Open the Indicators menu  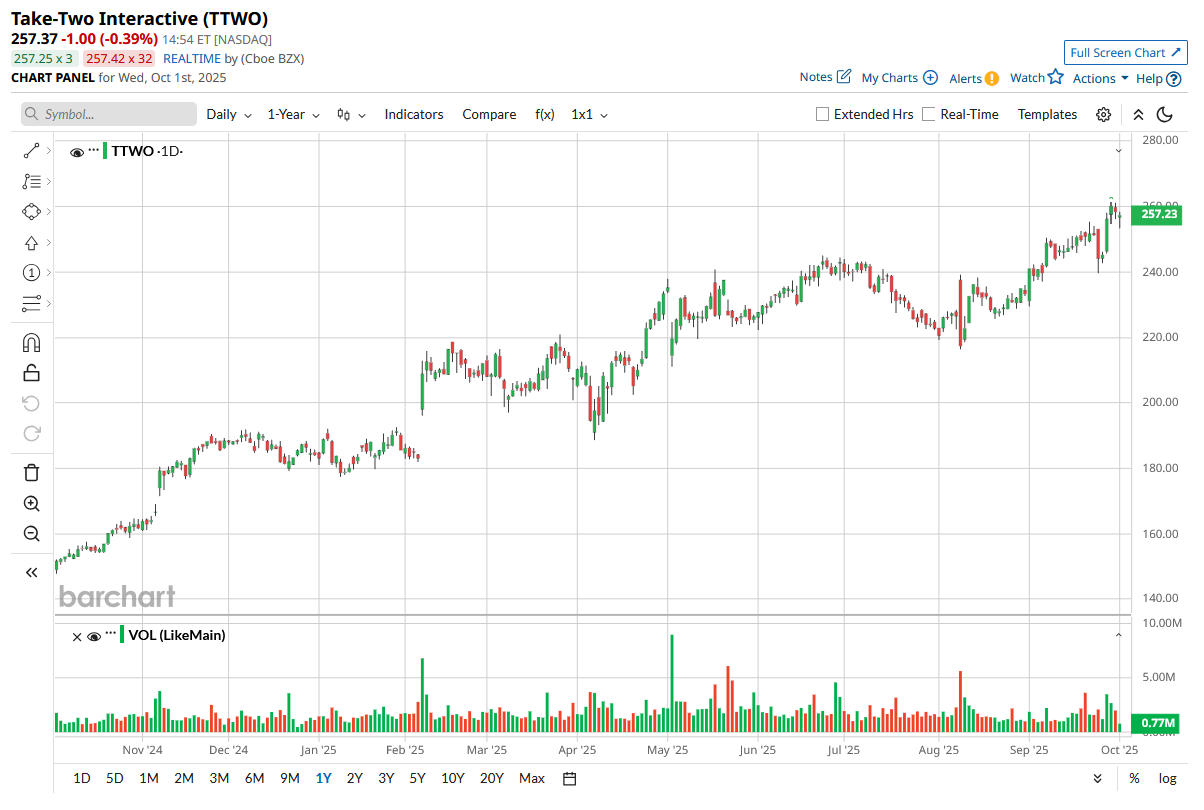click(414, 114)
